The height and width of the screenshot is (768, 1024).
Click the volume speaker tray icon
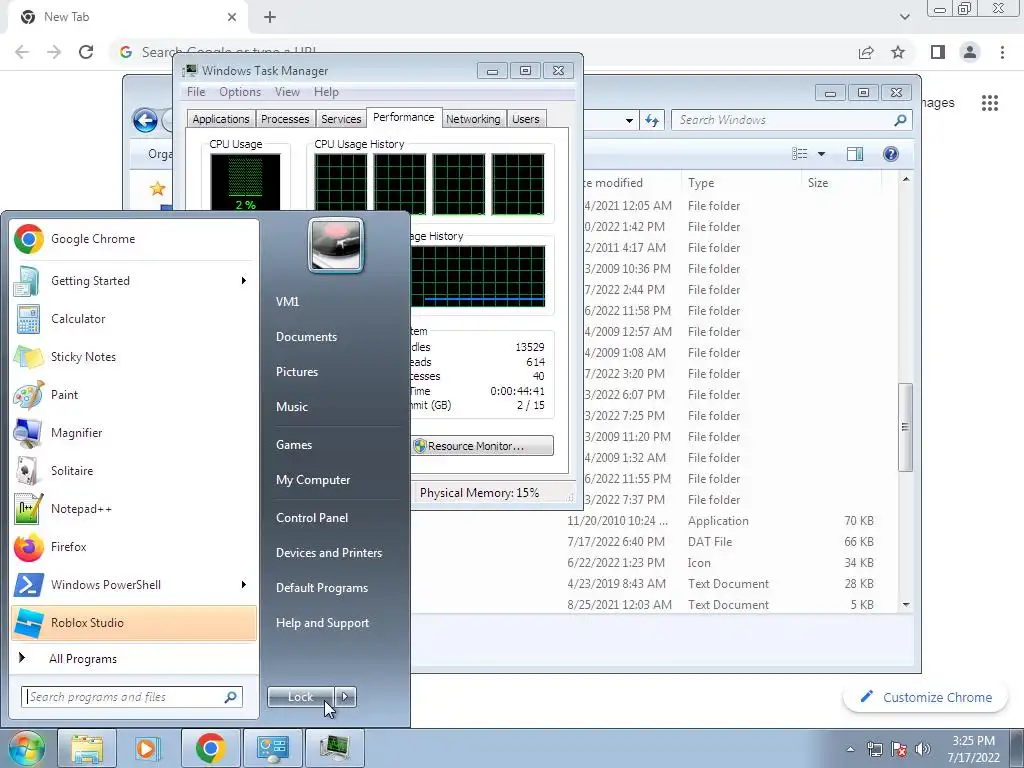point(923,749)
